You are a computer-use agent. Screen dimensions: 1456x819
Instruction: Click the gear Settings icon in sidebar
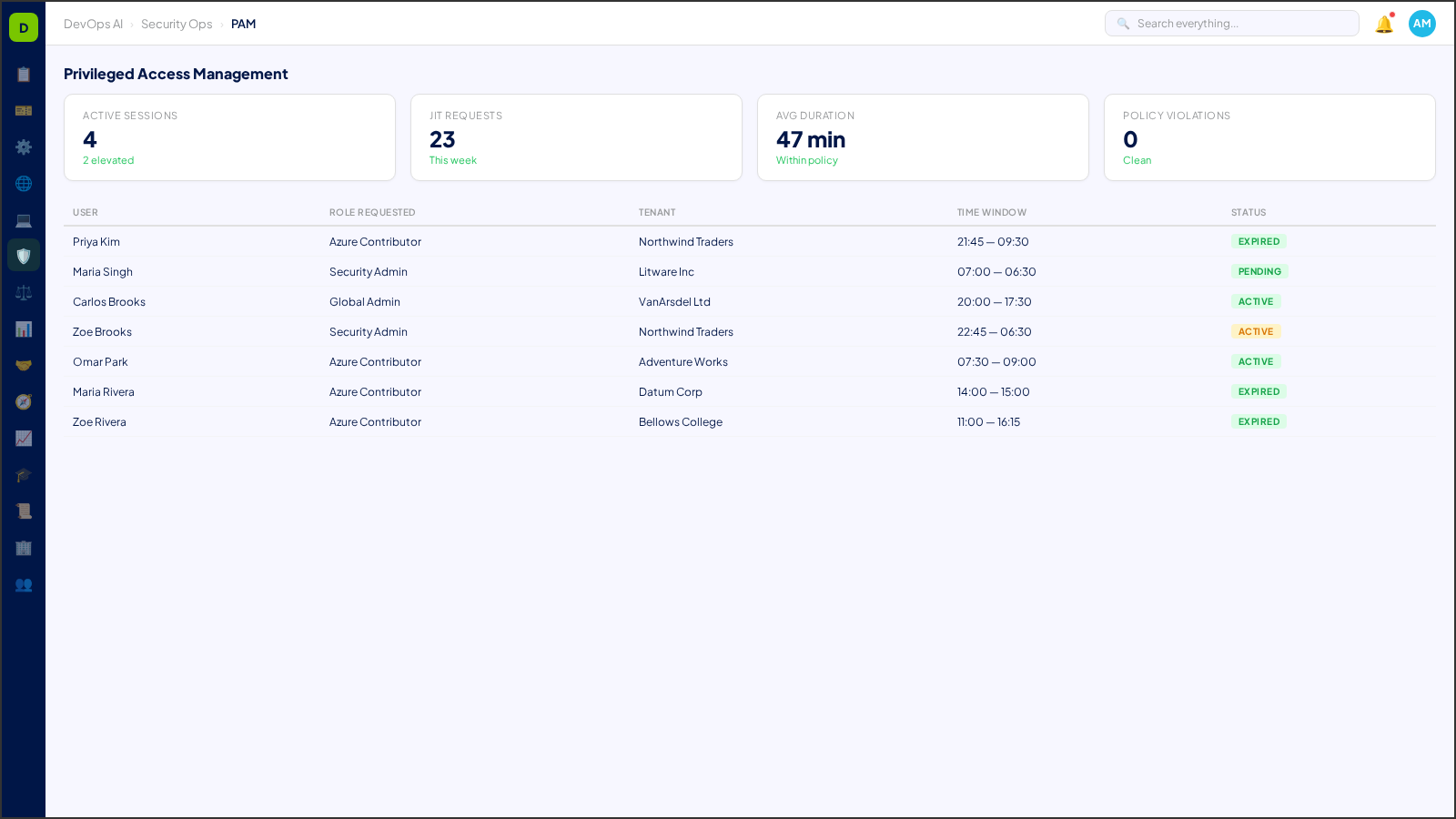pos(24,147)
